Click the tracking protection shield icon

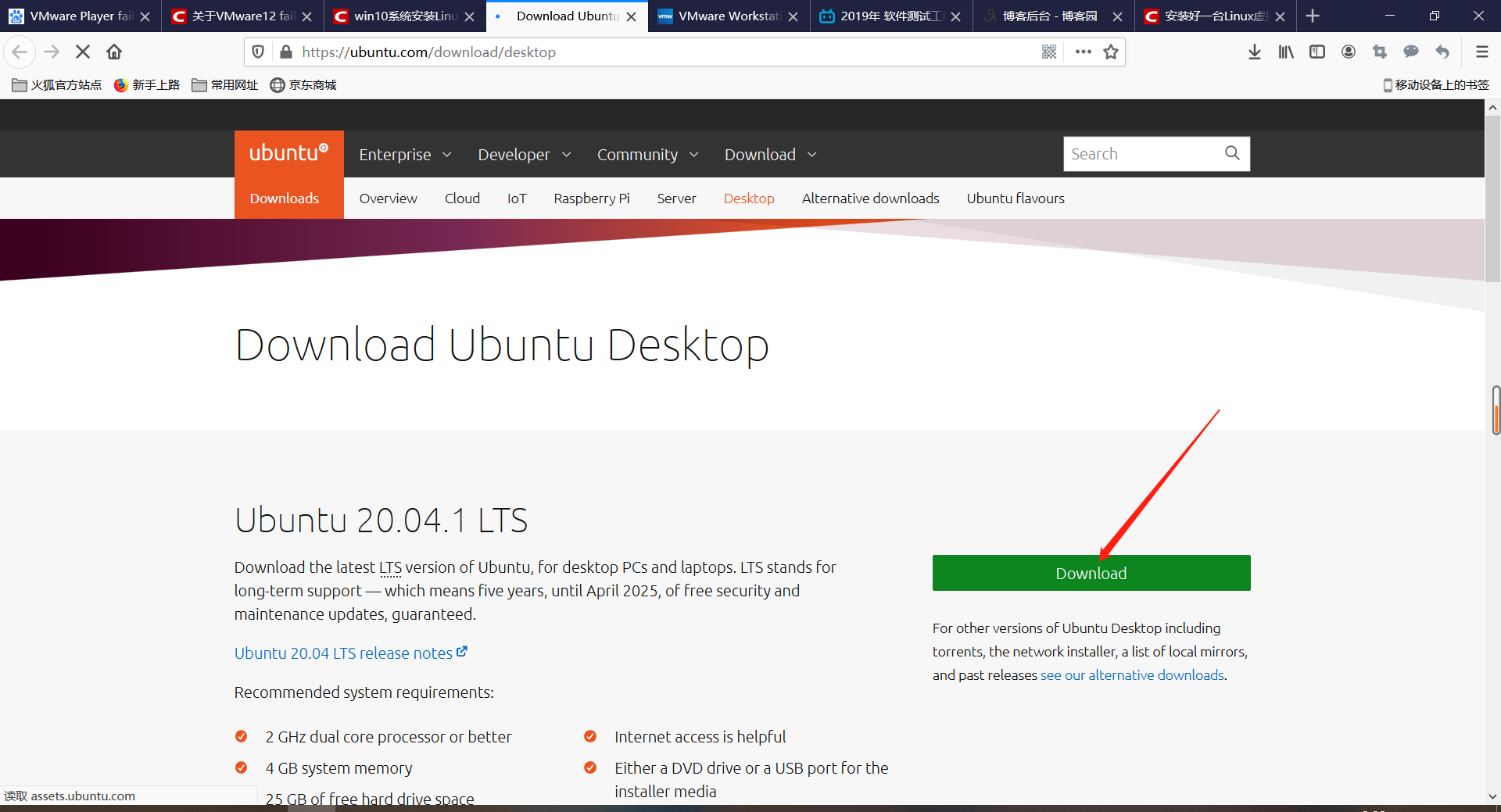coord(258,52)
